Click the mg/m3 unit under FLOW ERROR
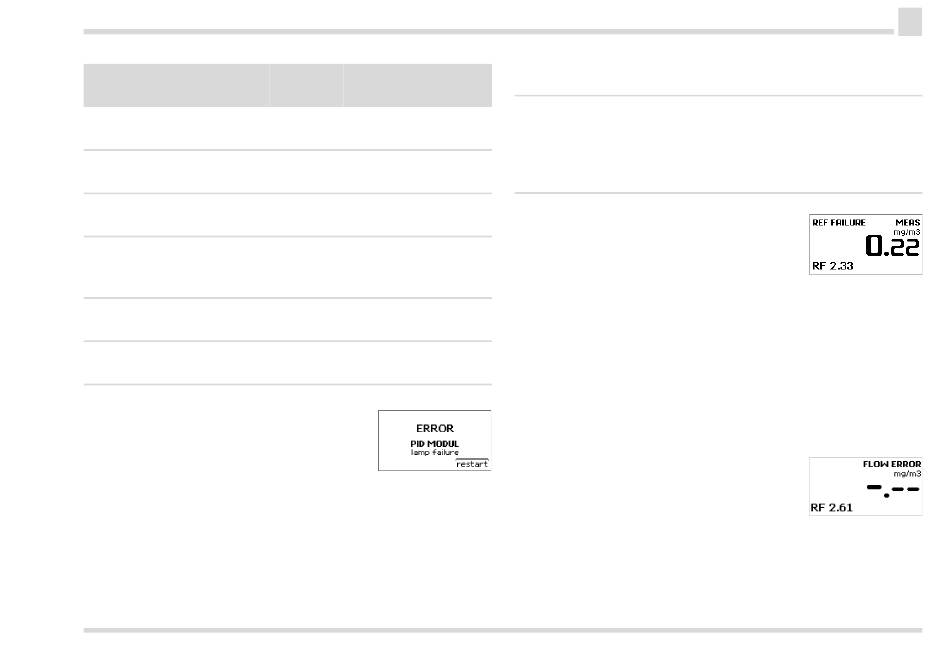950x660 pixels. (907, 473)
